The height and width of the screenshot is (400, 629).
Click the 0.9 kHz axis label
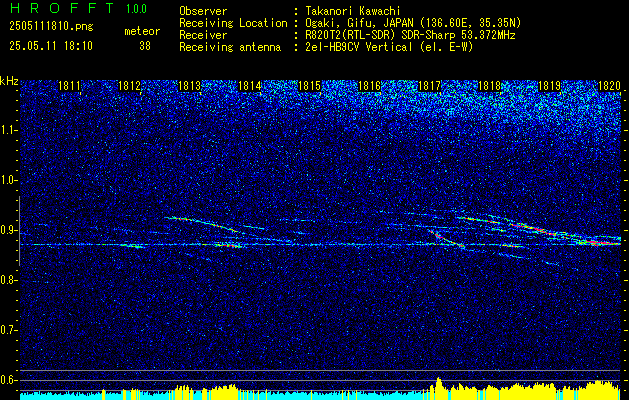9,230
